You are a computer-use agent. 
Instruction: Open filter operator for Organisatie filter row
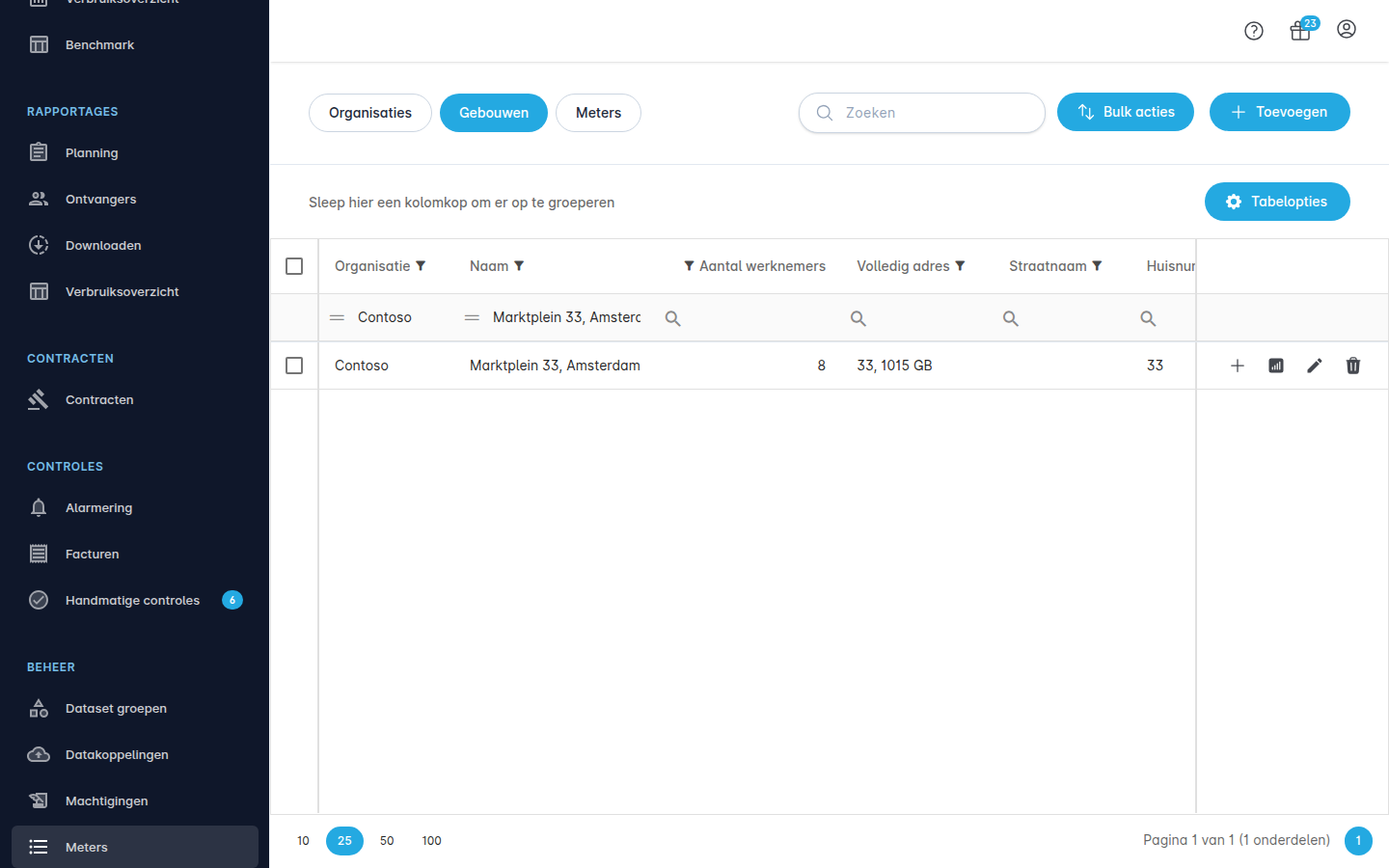[337, 317]
